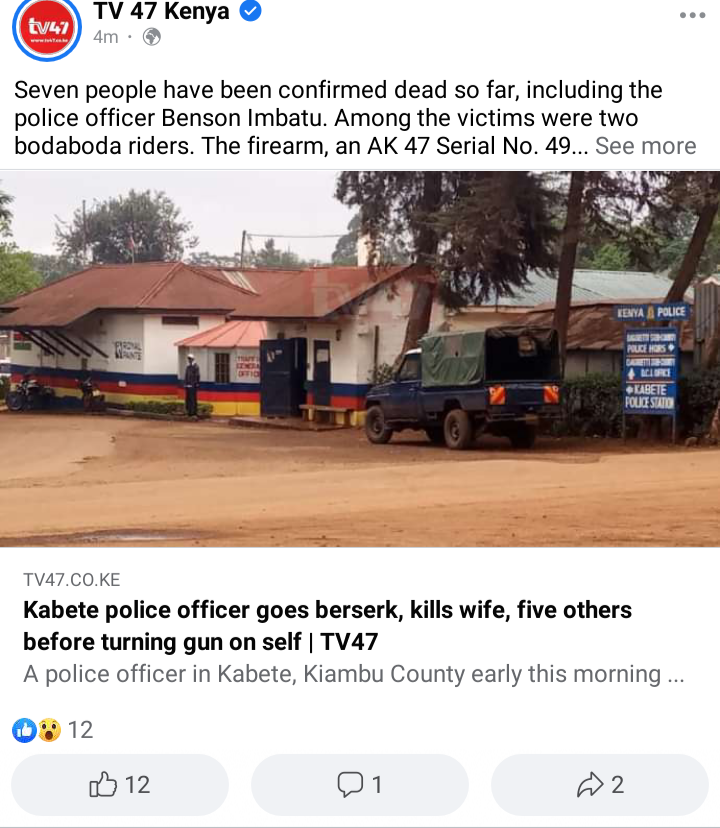This screenshot has height=828, width=720.
Task: Click the blue verified badge
Action: (x=250, y=11)
